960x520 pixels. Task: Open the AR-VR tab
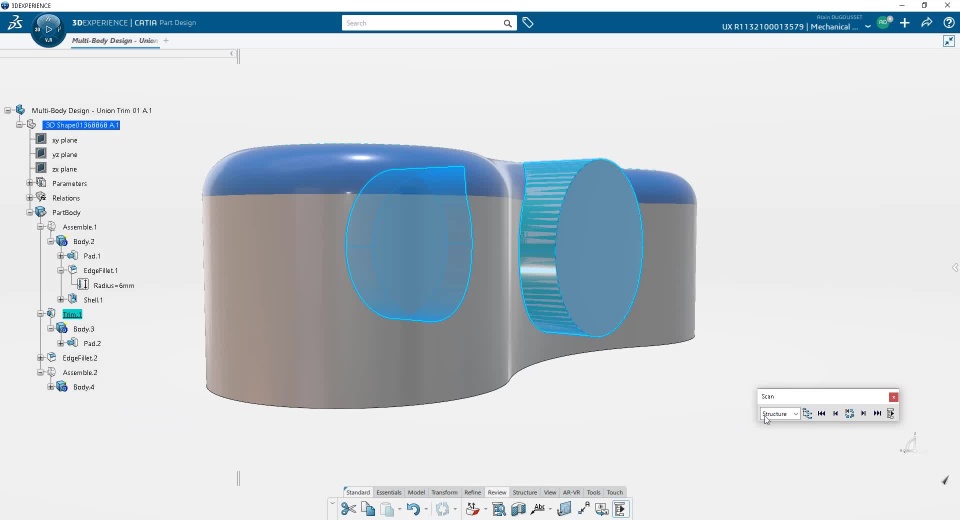[x=571, y=492]
